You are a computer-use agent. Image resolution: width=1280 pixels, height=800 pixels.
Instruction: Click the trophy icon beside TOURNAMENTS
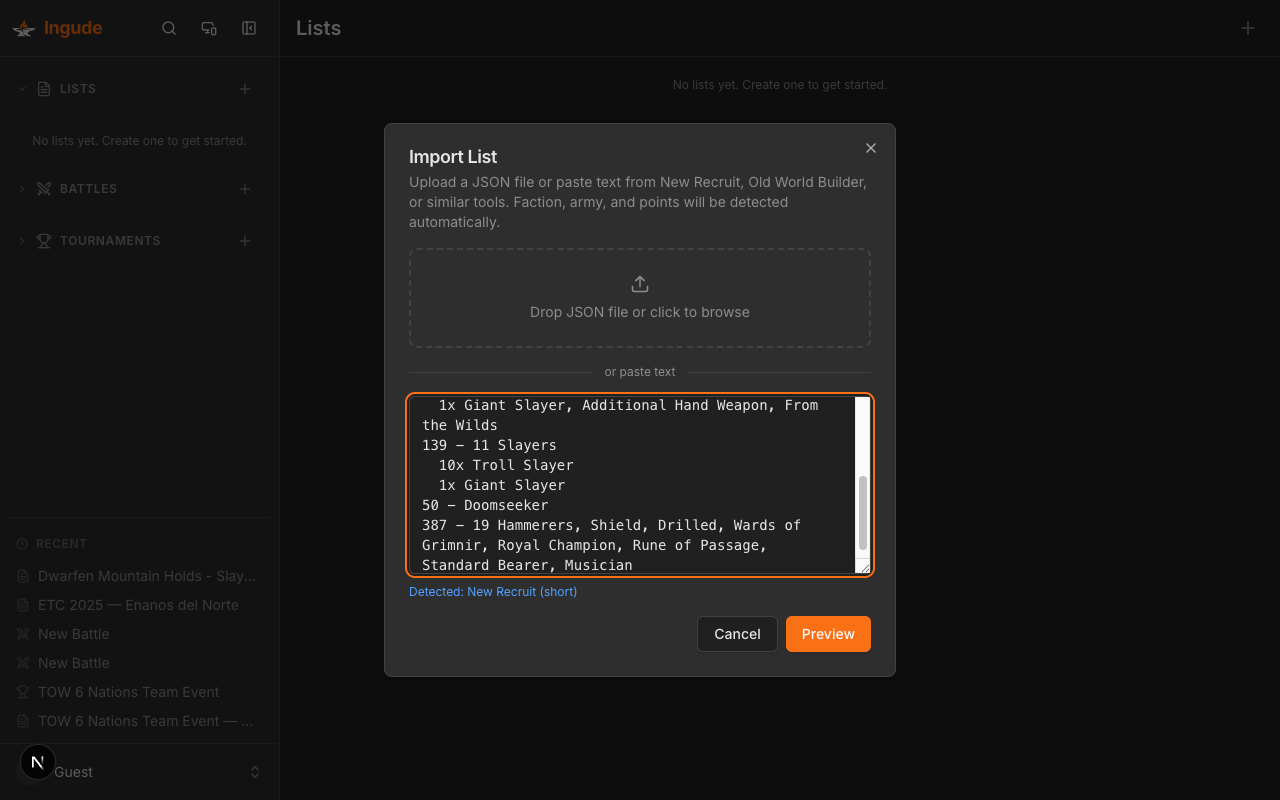tap(43, 240)
